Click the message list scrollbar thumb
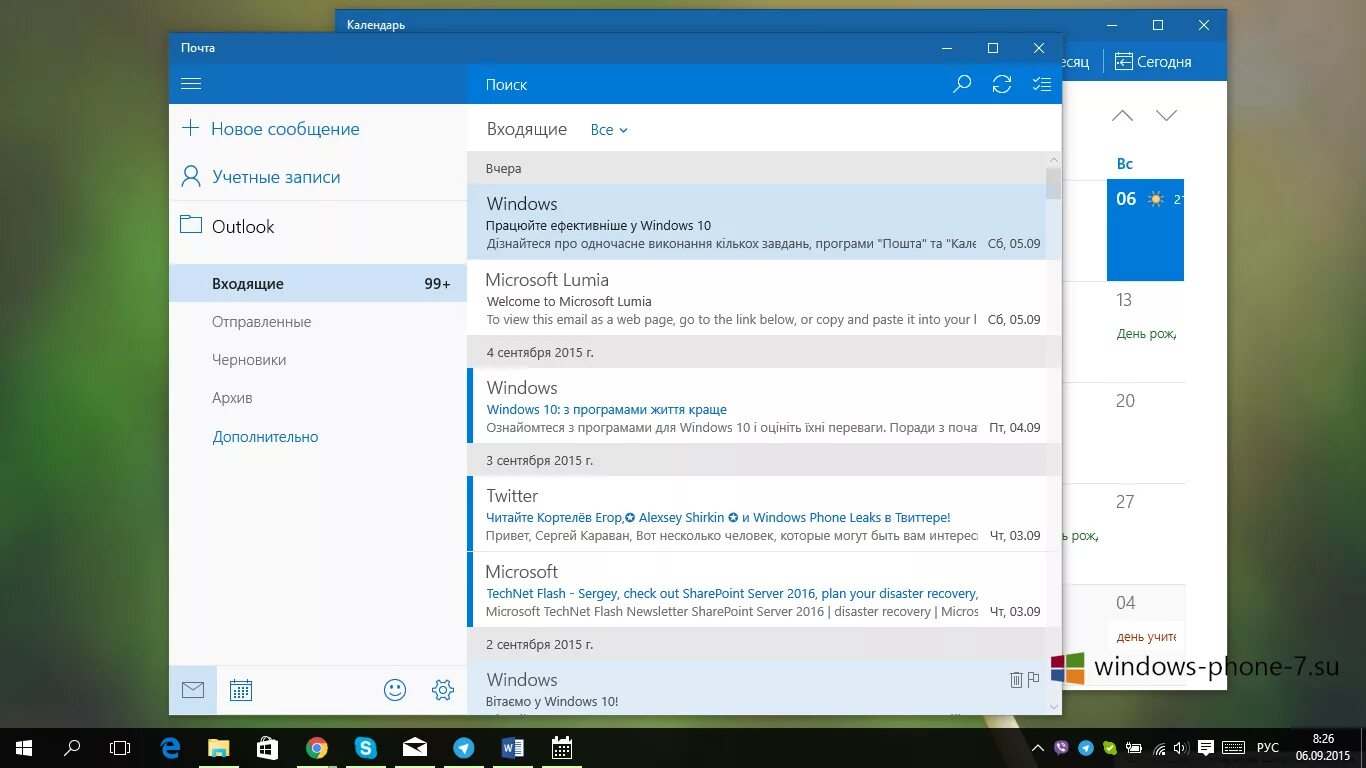This screenshot has height=768, width=1366. pos(1054,183)
